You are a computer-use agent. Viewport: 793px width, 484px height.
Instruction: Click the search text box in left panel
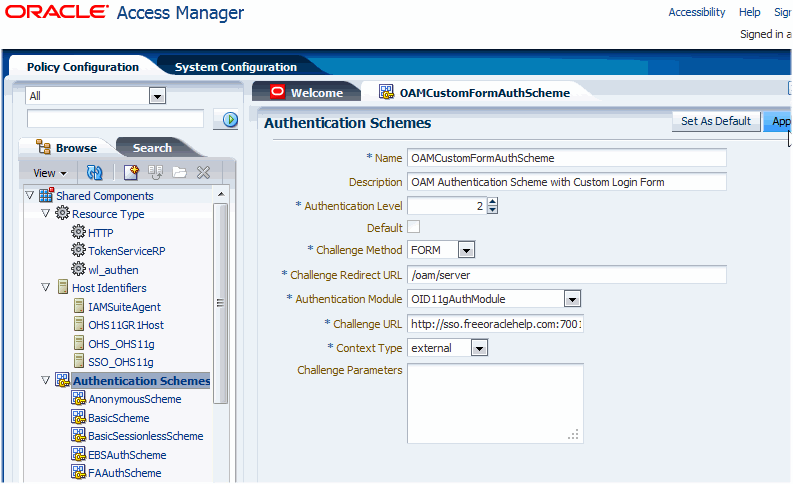[115, 119]
